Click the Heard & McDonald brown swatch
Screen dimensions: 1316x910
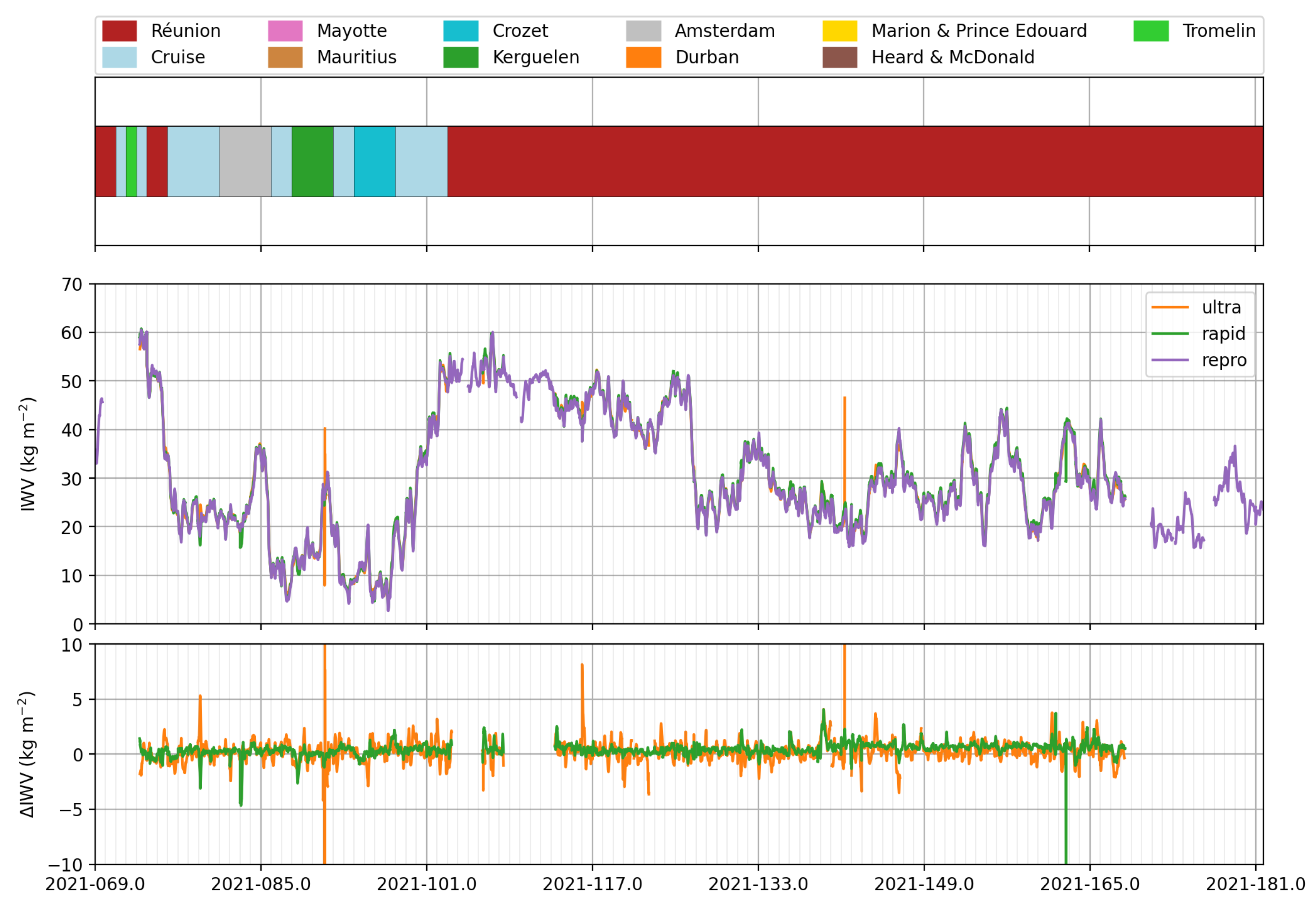point(839,57)
